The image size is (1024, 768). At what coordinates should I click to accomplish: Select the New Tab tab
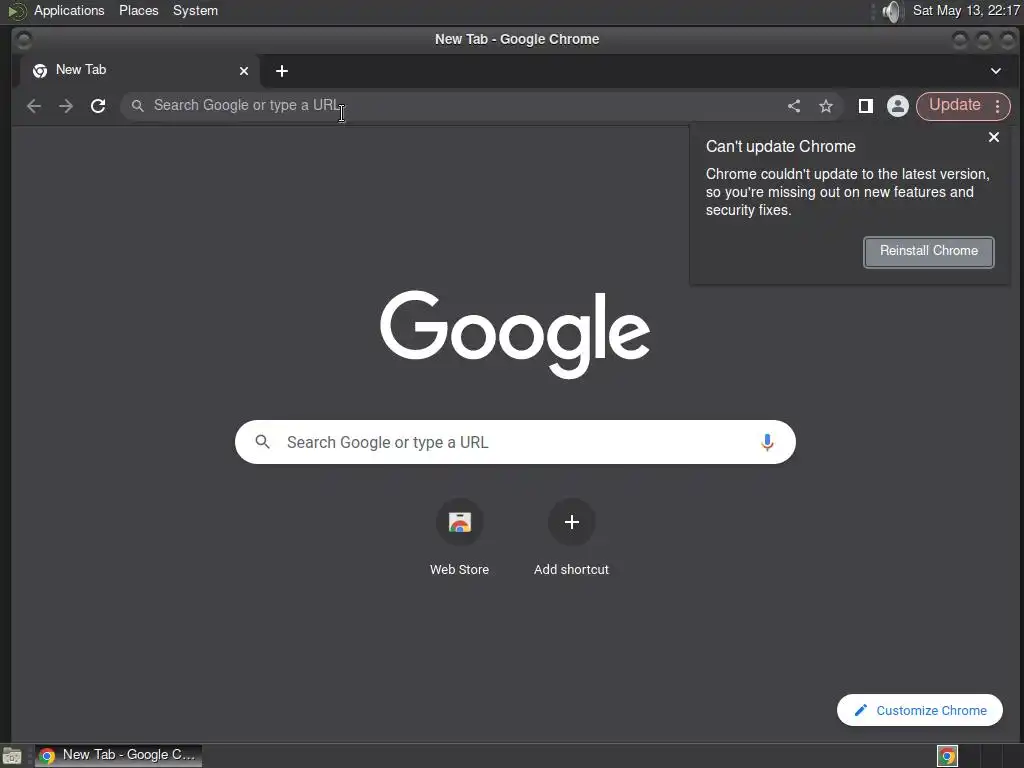pos(139,71)
